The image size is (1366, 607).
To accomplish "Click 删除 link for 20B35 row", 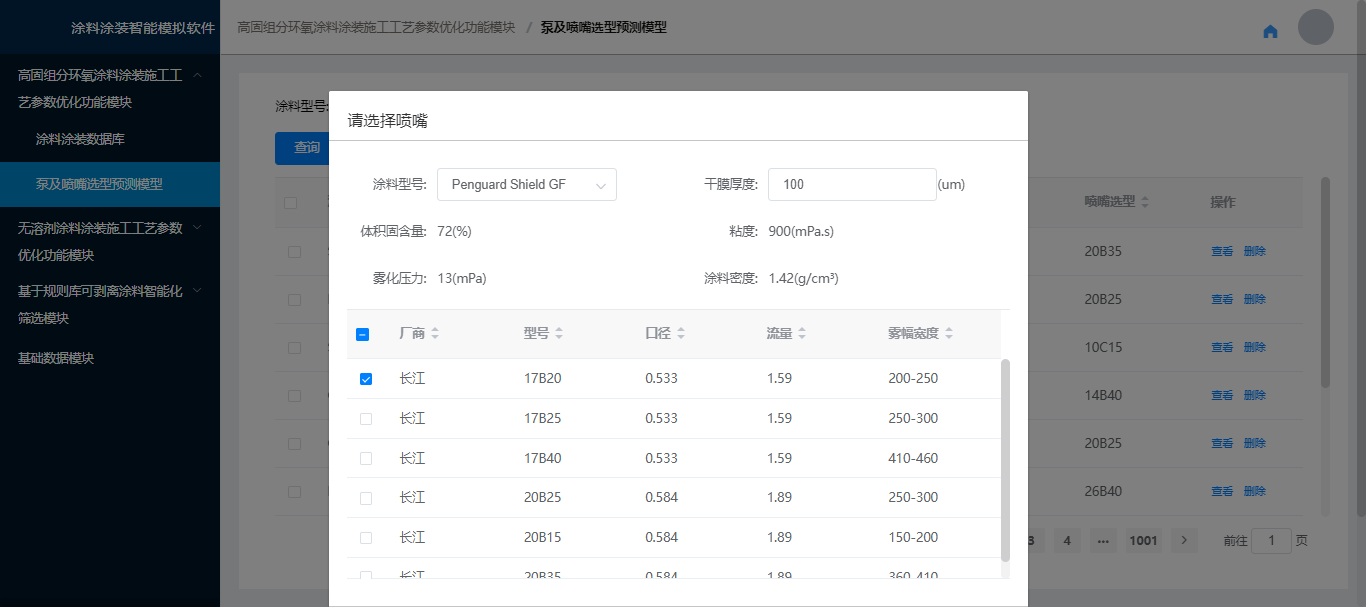I will [x=1254, y=251].
